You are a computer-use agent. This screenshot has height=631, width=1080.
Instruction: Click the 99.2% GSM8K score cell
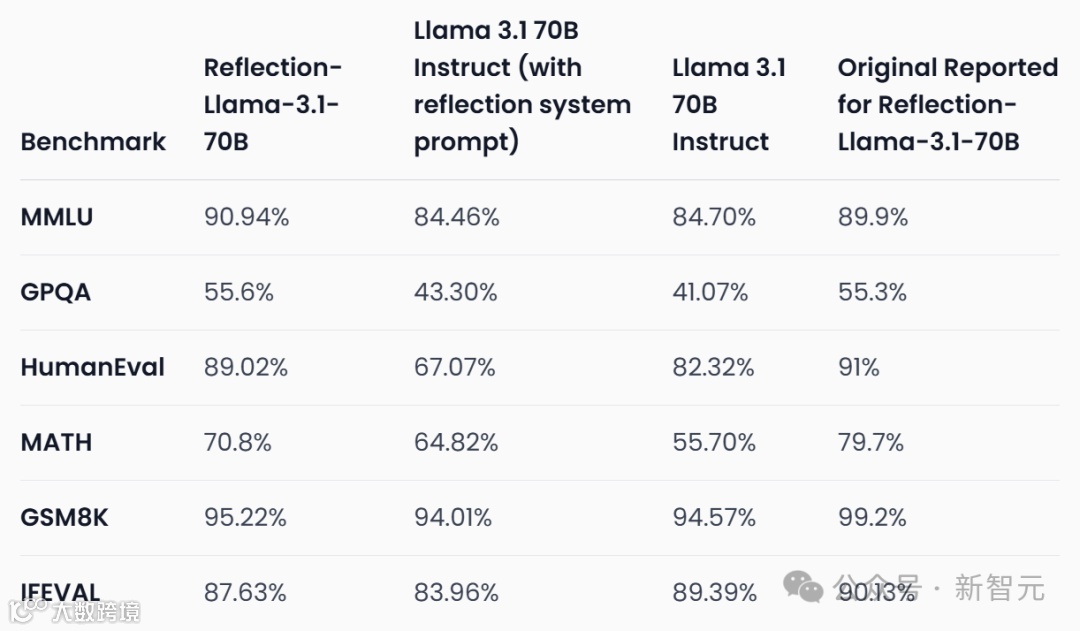coord(872,517)
